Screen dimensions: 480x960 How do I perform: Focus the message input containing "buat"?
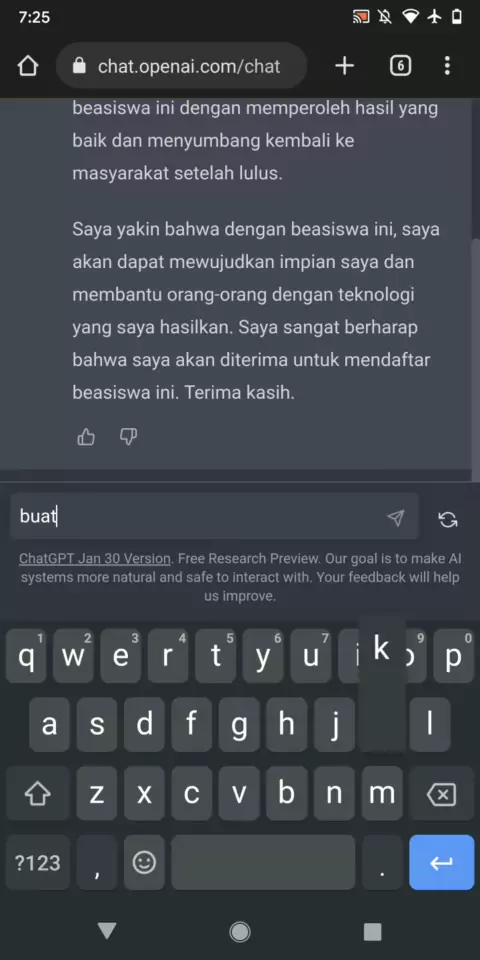214,516
